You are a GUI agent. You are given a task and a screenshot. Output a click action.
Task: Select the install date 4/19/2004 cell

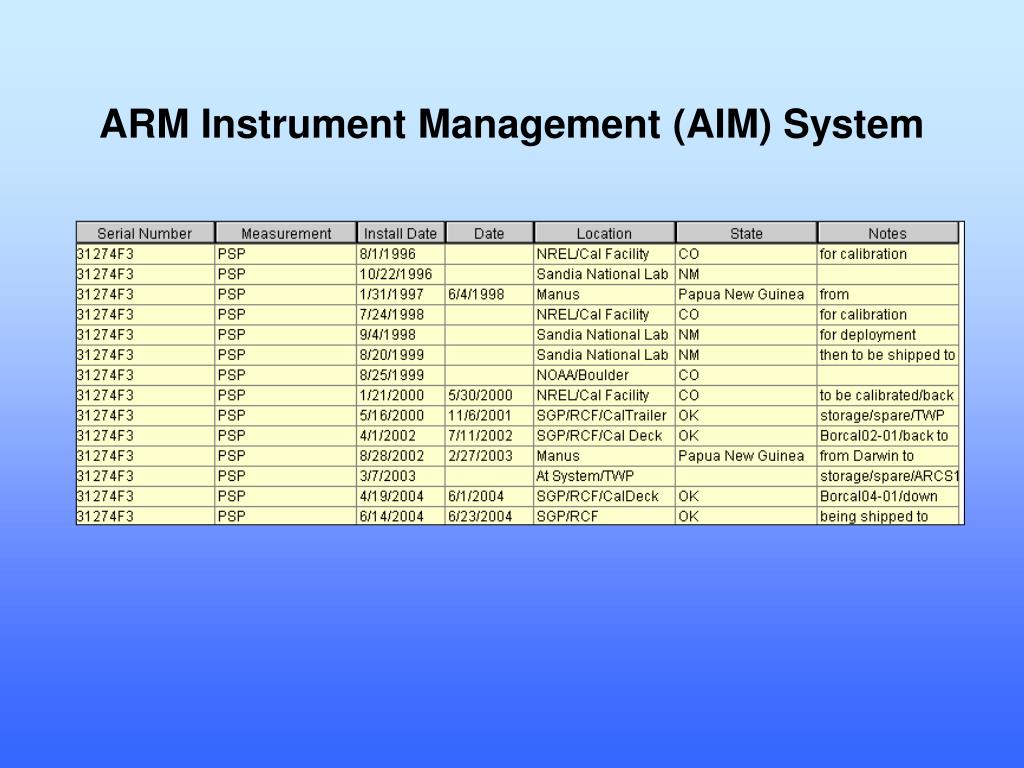point(401,496)
